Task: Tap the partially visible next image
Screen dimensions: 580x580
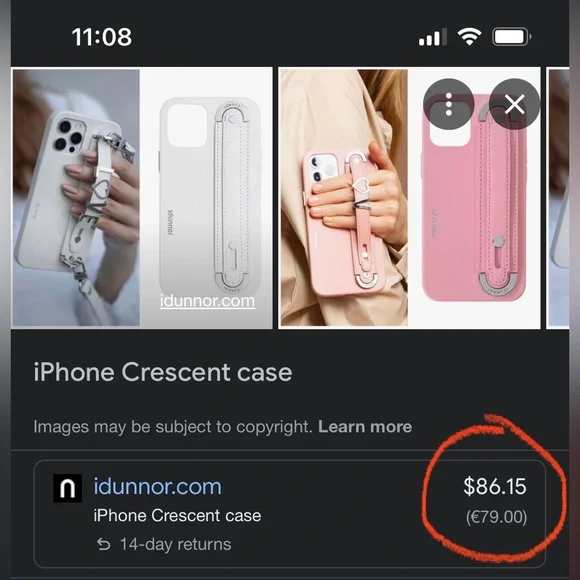Action: tap(558, 198)
